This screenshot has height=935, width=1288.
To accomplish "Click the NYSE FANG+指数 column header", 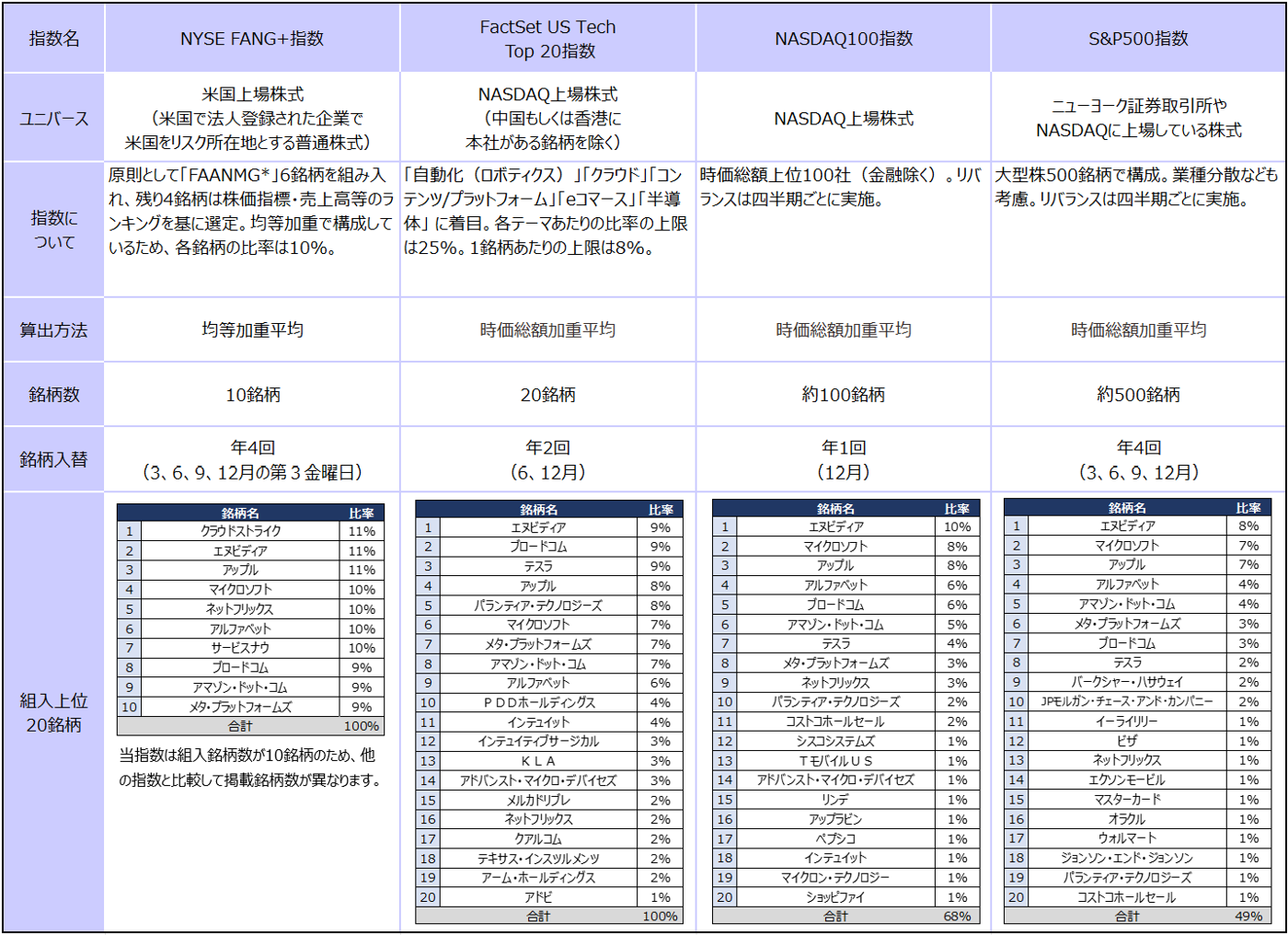I will tap(252, 39).
